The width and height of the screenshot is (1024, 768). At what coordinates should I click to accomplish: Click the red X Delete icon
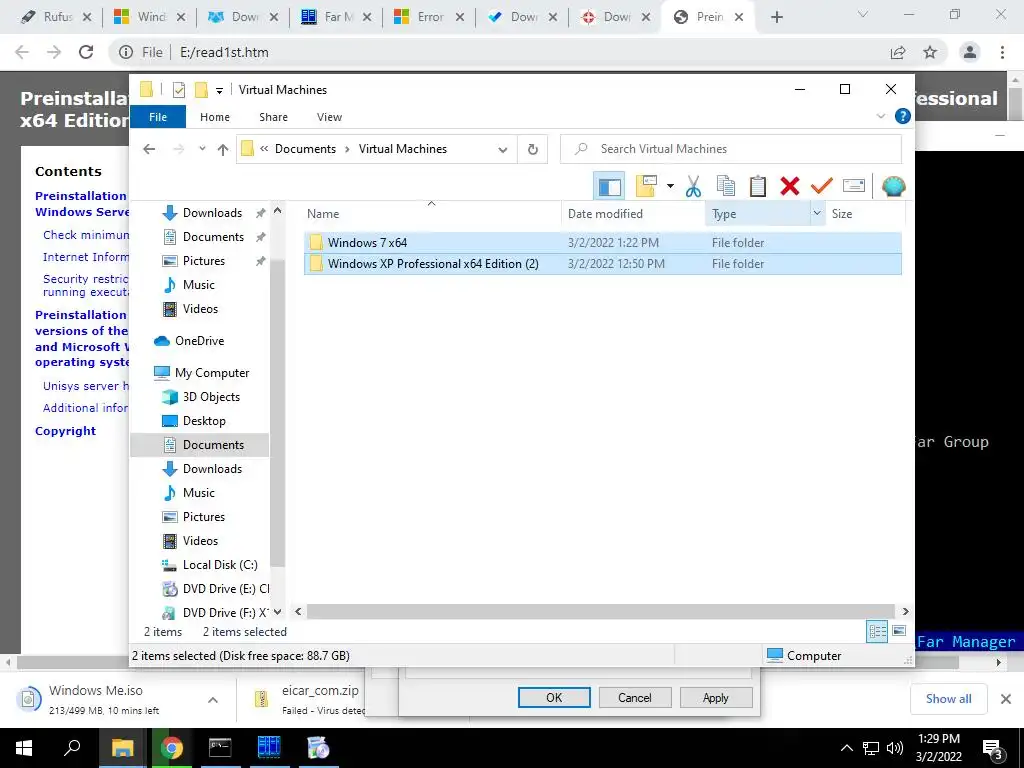pyautogui.click(x=790, y=187)
